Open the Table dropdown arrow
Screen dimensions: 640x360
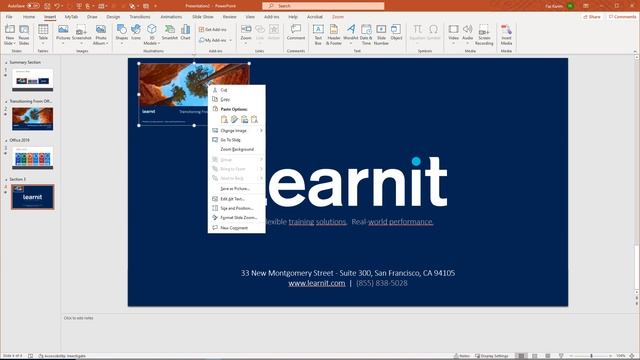43,43
